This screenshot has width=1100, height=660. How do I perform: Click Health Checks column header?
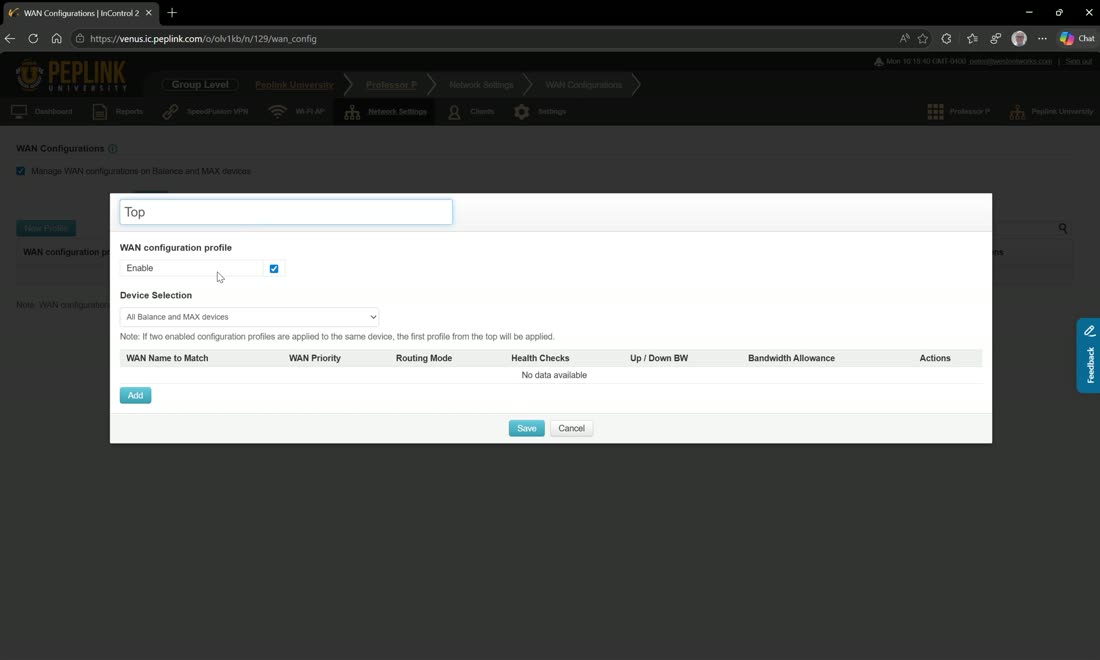click(540, 358)
